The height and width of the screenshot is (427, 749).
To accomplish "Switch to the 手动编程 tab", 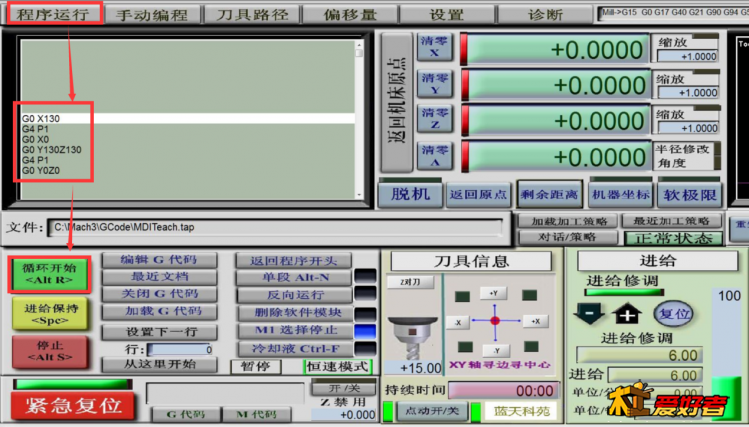I will pyautogui.click(x=153, y=14).
